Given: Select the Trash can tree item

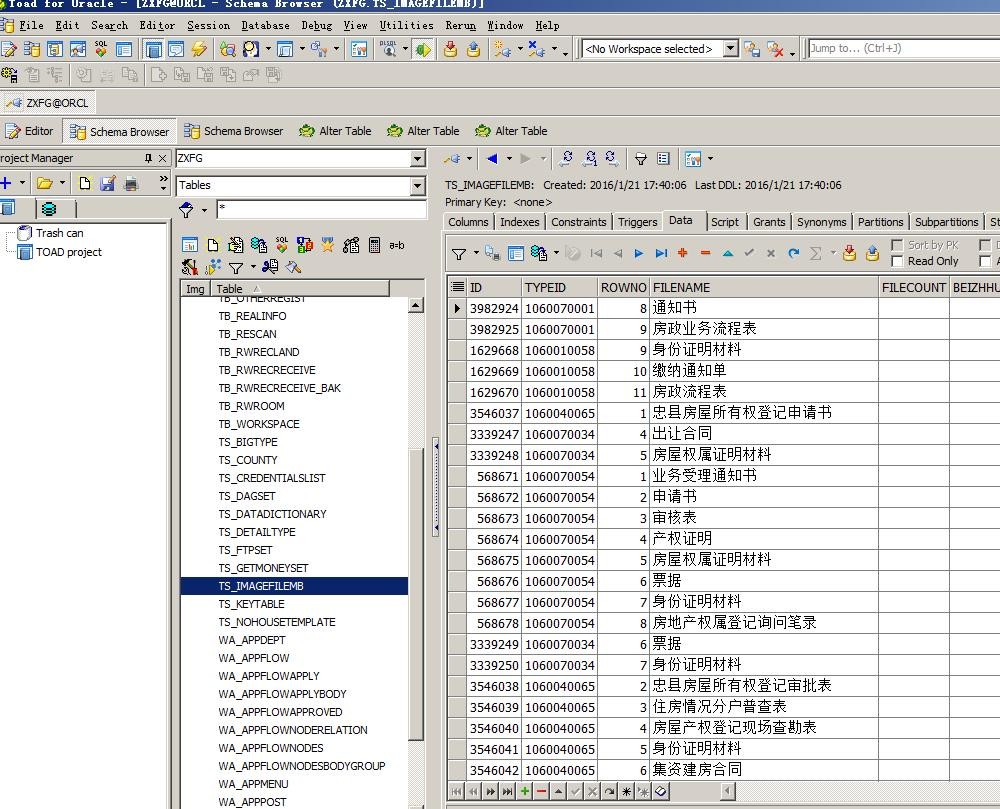Looking at the screenshot, I should pos(59,233).
